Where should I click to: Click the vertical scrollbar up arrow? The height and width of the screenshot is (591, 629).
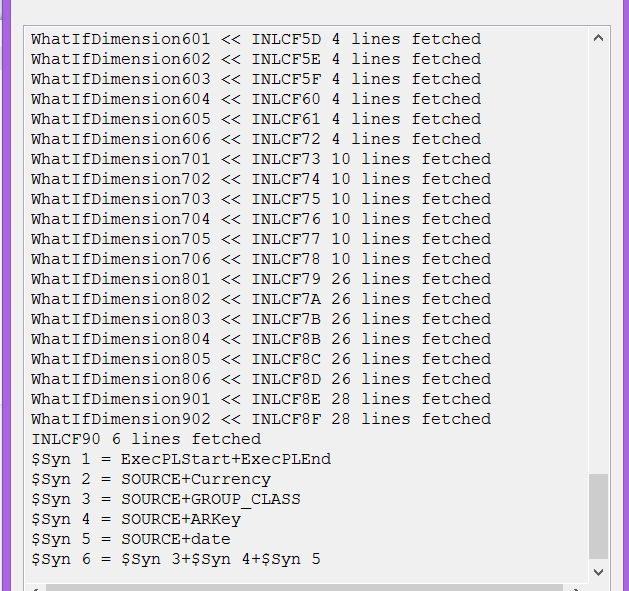[598, 38]
